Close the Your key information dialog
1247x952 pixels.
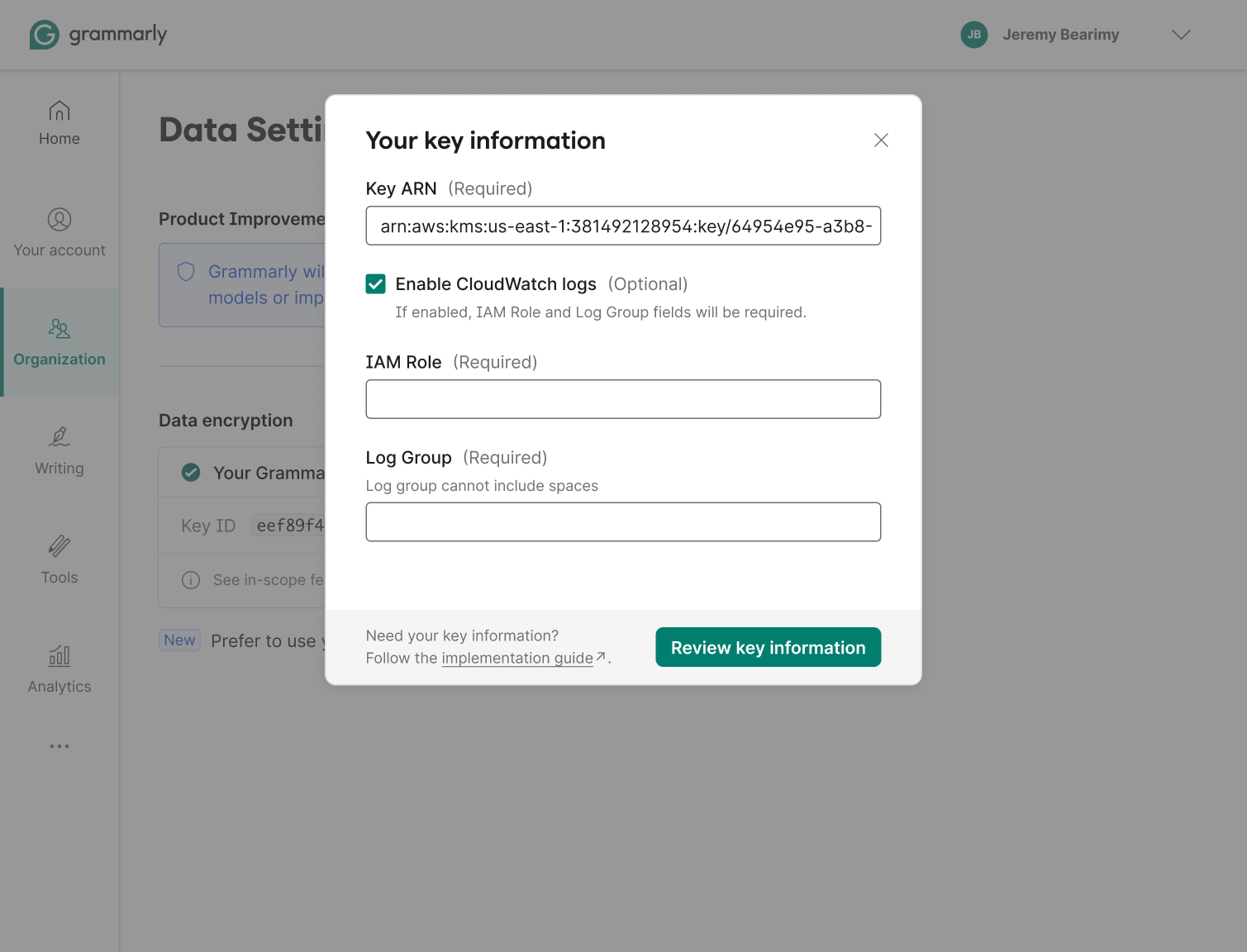click(x=881, y=140)
